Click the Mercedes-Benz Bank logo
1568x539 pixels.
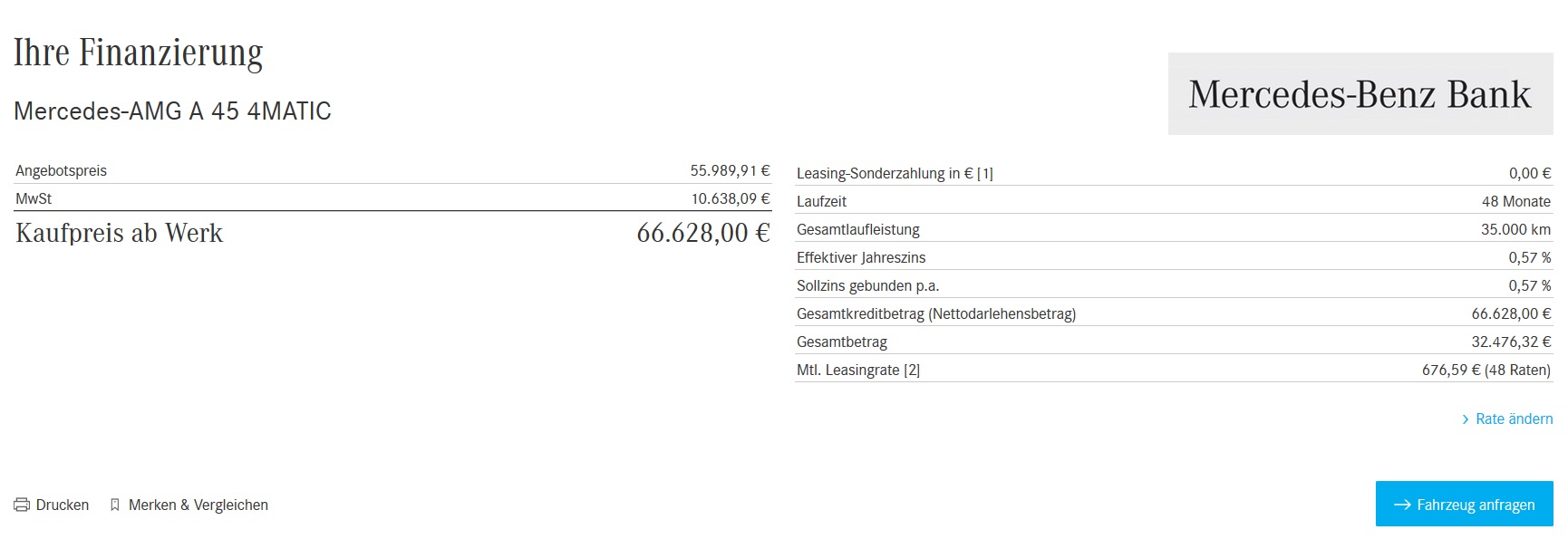tap(1360, 94)
